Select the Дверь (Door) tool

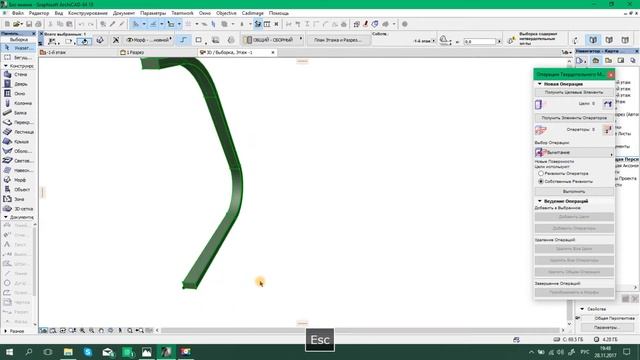18,84
